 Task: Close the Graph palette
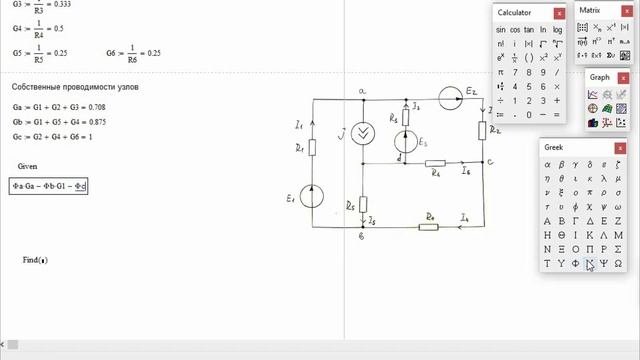tap(623, 78)
